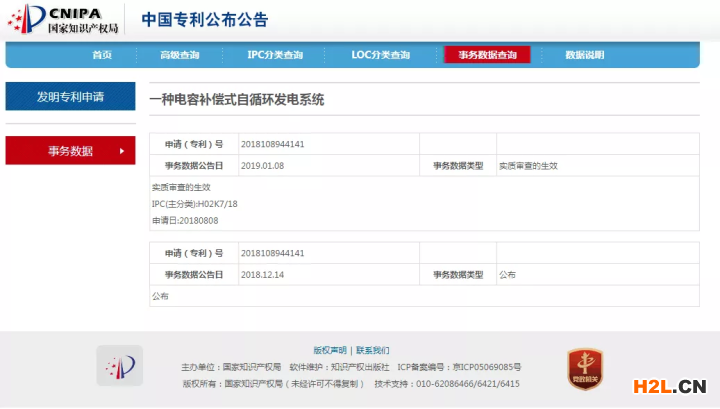Select the first application number 2018108944141

[273, 144]
